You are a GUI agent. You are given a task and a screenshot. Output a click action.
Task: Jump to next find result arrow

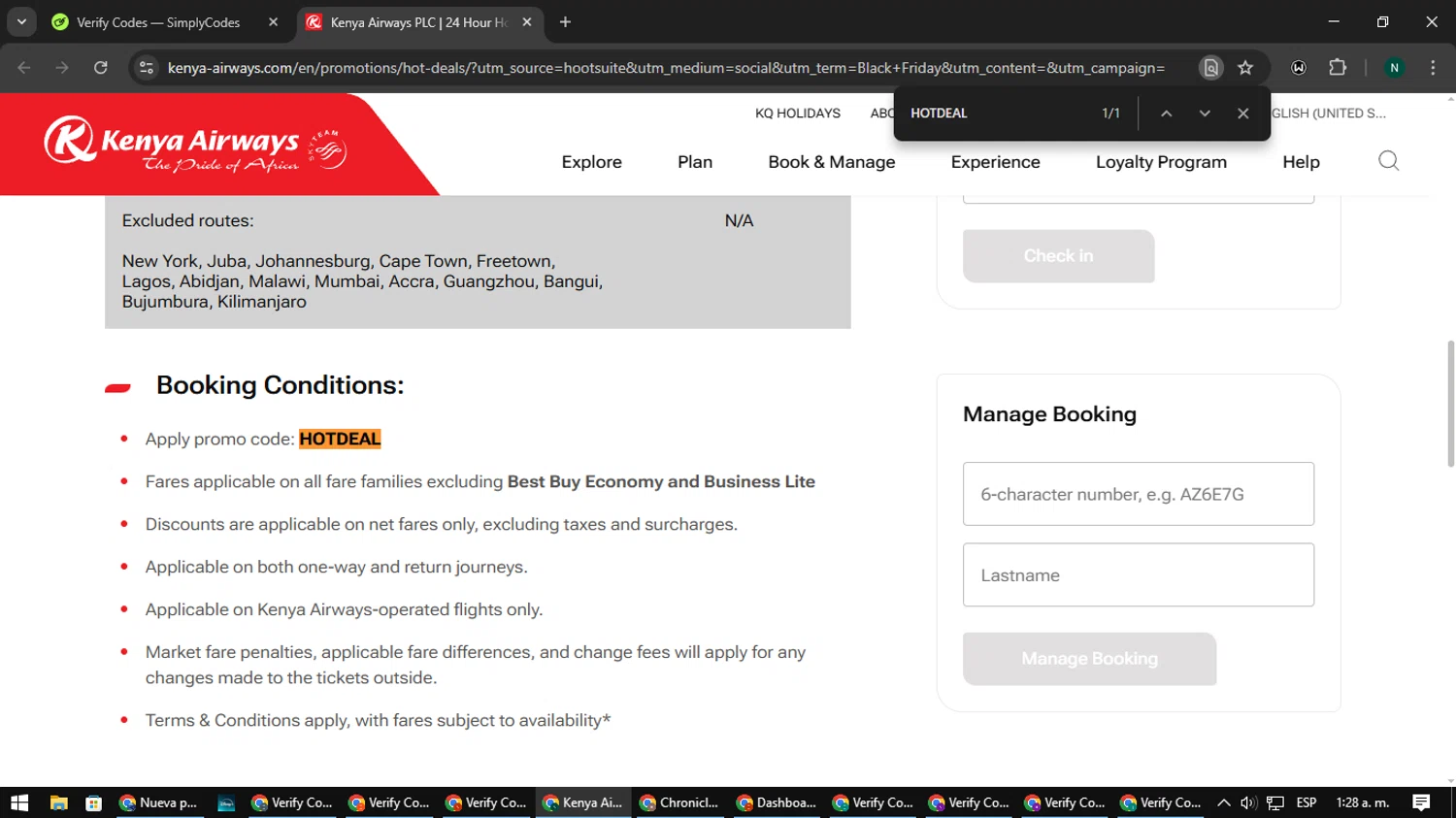[1205, 114]
